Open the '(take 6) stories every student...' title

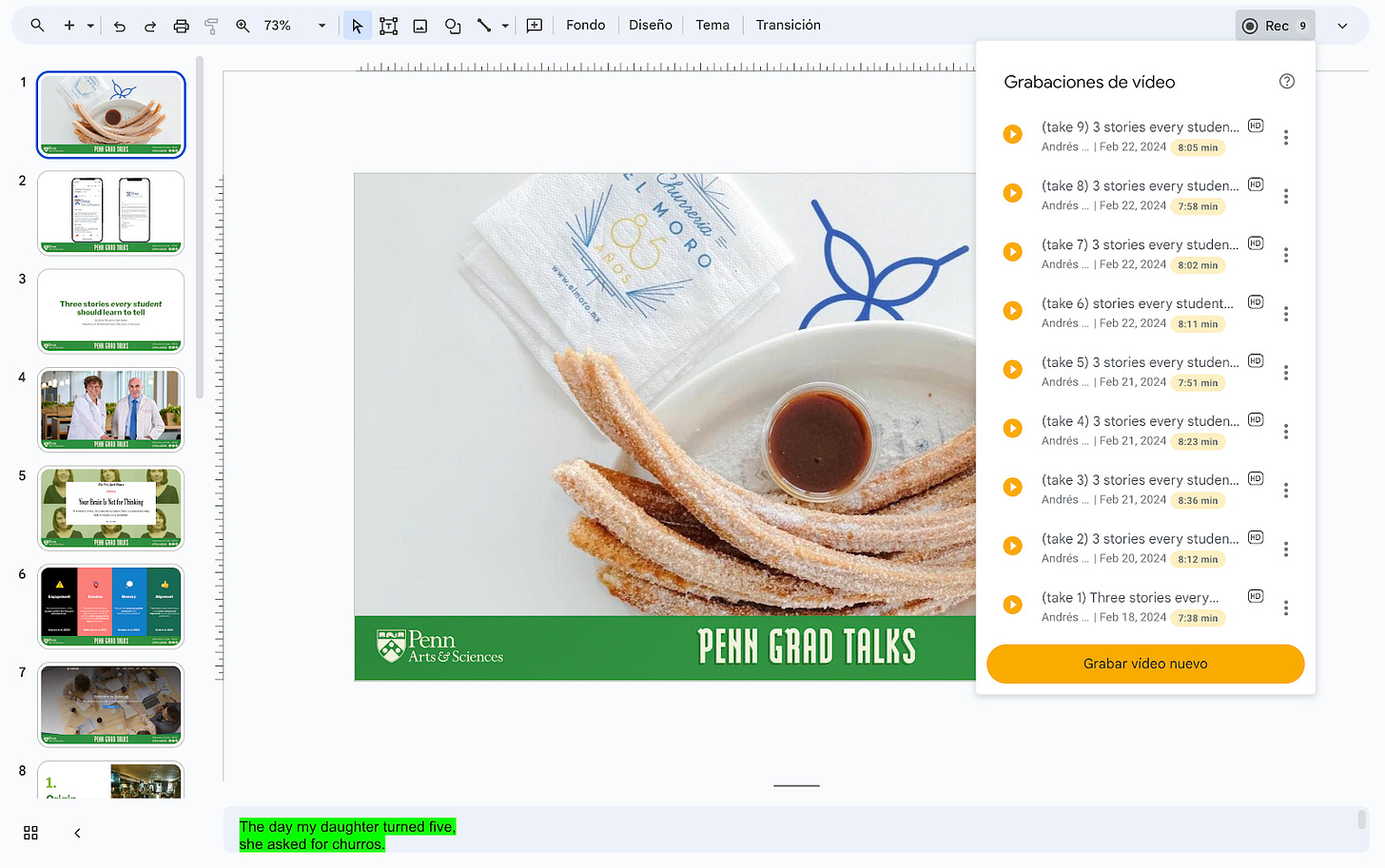pyautogui.click(x=1137, y=304)
